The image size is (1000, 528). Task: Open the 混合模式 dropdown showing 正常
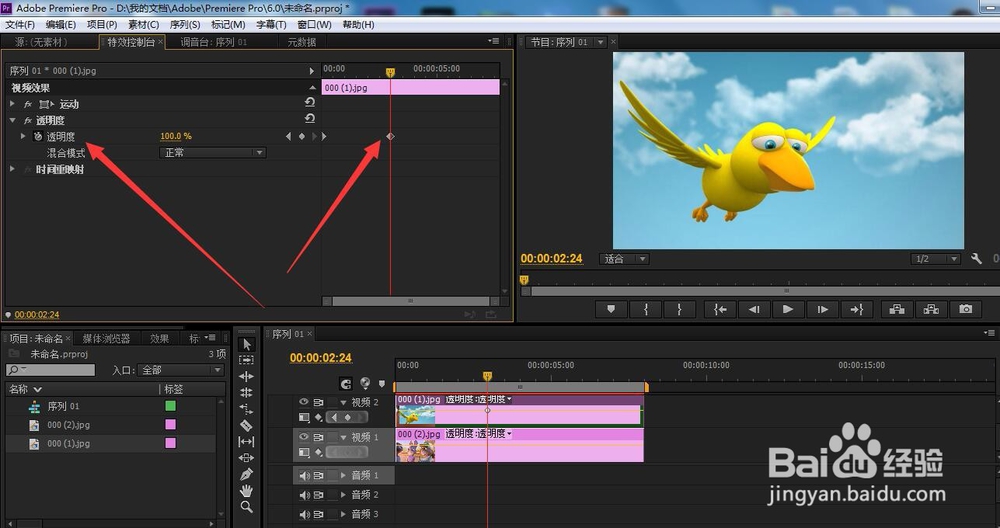click(212, 152)
